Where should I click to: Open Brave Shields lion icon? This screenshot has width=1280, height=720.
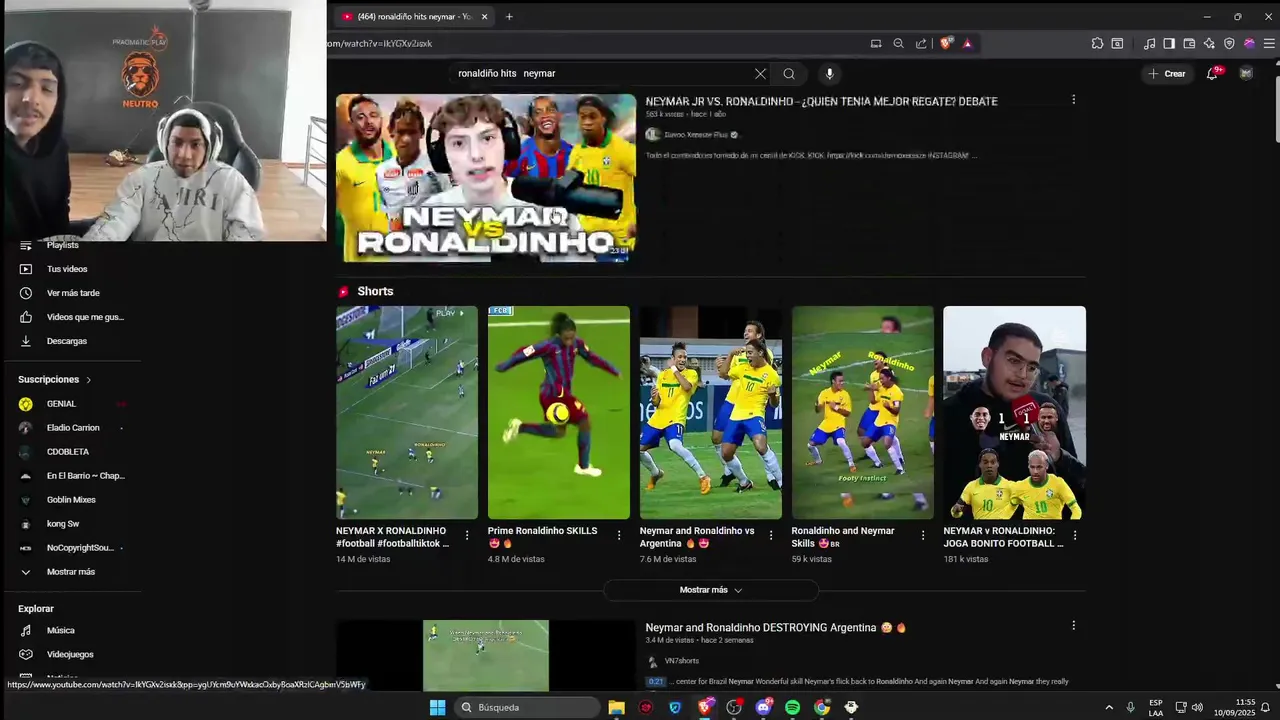click(946, 43)
